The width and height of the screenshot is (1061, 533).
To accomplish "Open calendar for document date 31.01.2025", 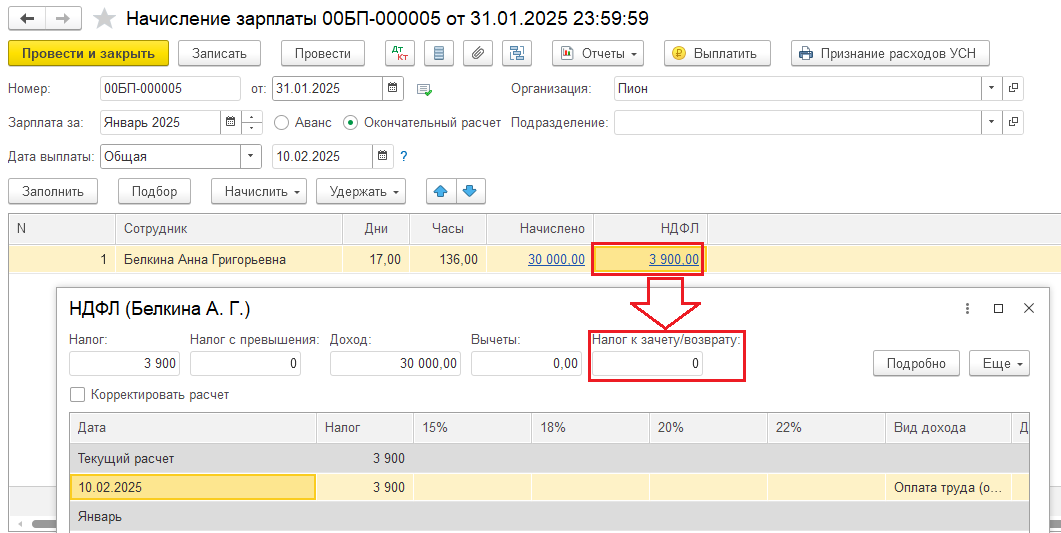I will 392,88.
